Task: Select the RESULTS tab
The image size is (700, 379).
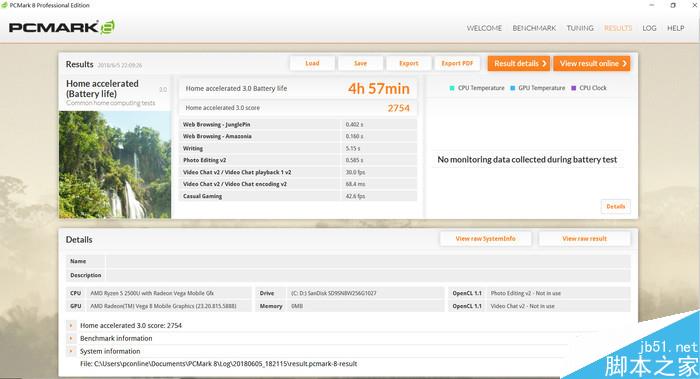Action: 618,28
